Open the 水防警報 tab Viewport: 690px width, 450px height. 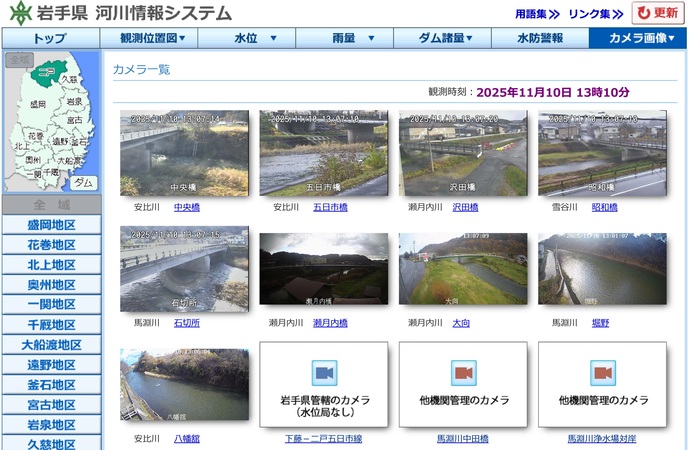pos(540,38)
